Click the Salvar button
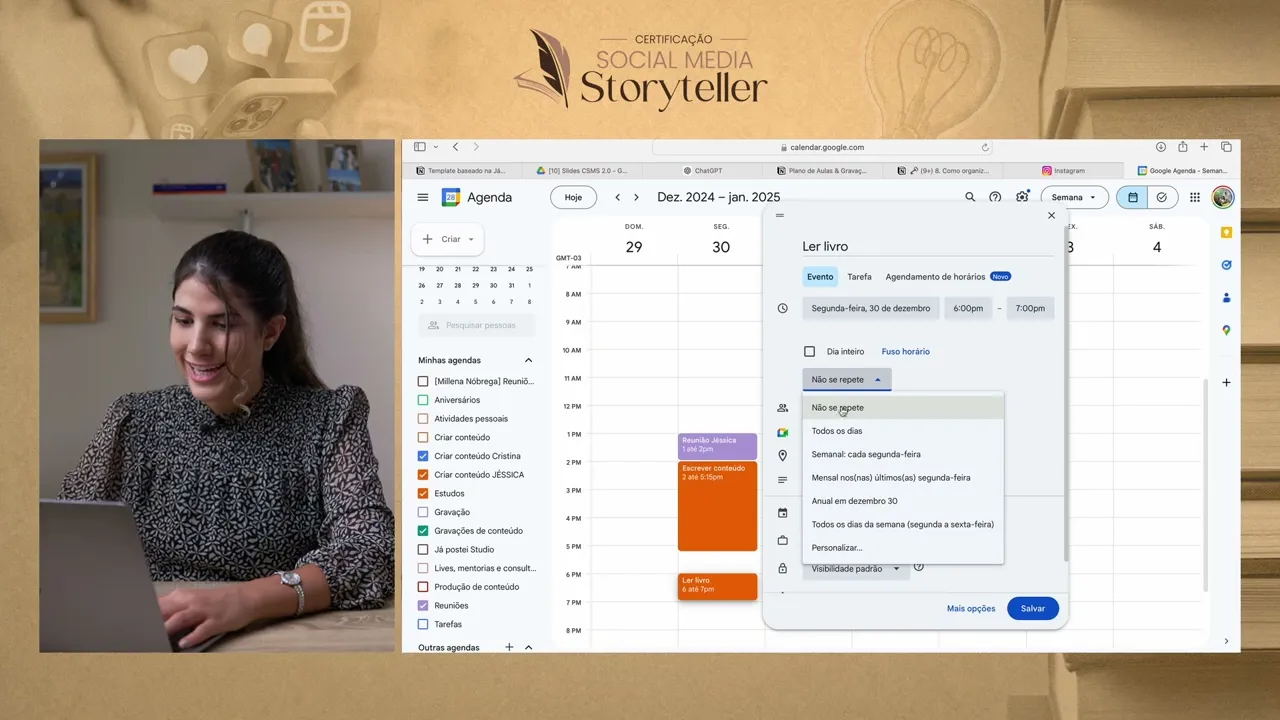This screenshot has height=720, width=1280. (1033, 608)
